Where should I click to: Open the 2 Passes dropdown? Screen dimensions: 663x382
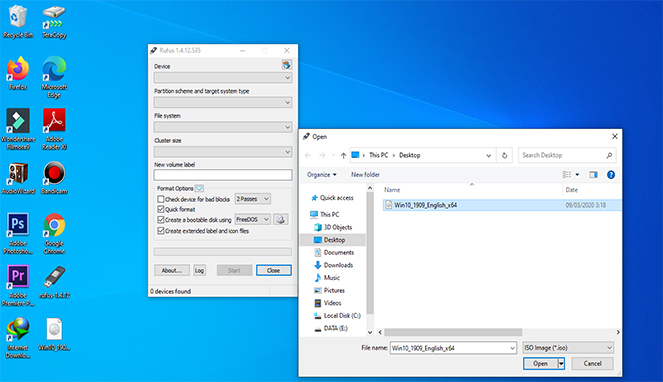click(x=253, y=199)
